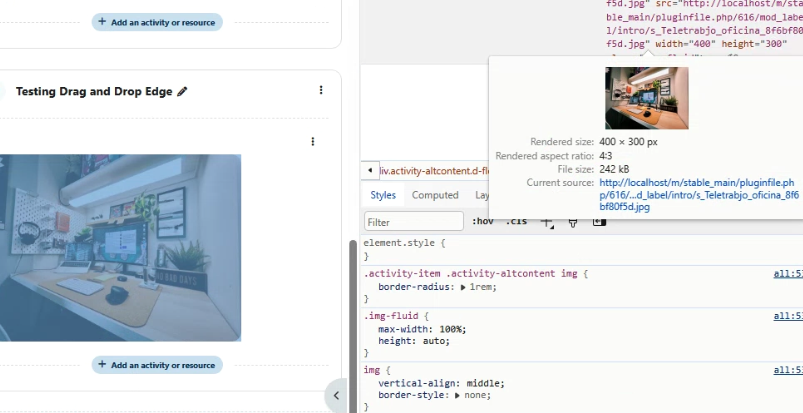This screenshot has height=413, width=803.
Task: Select the .img-fluid selector text
Action: click(x=391, y=316)
